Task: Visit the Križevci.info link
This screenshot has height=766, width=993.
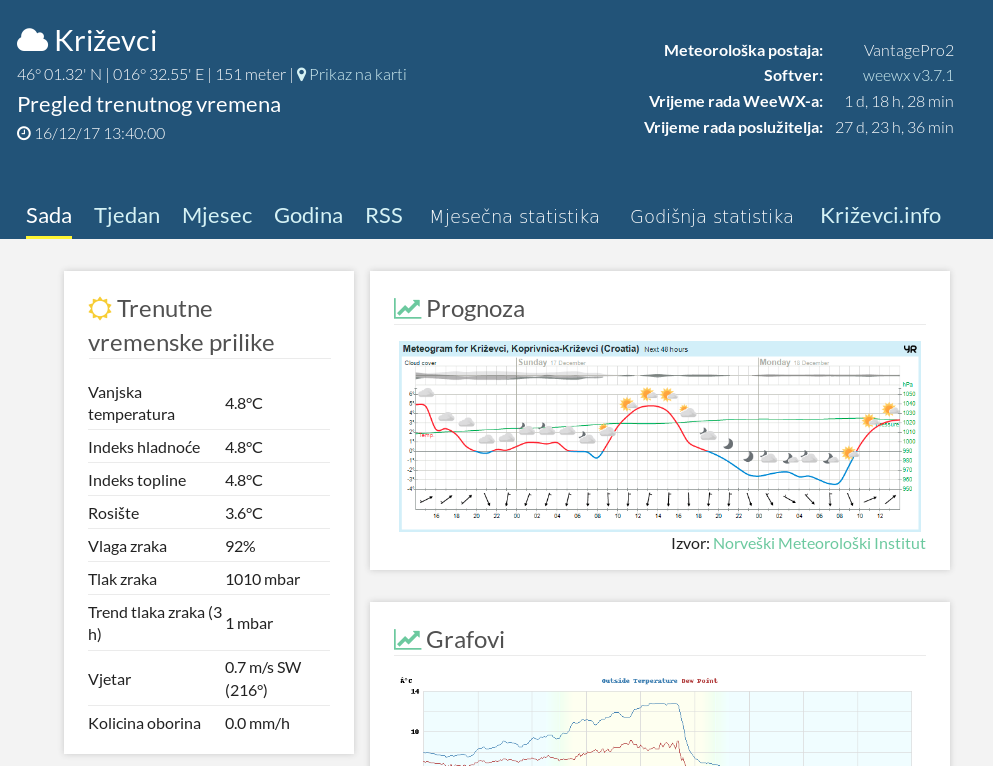Action: point(880,216)
